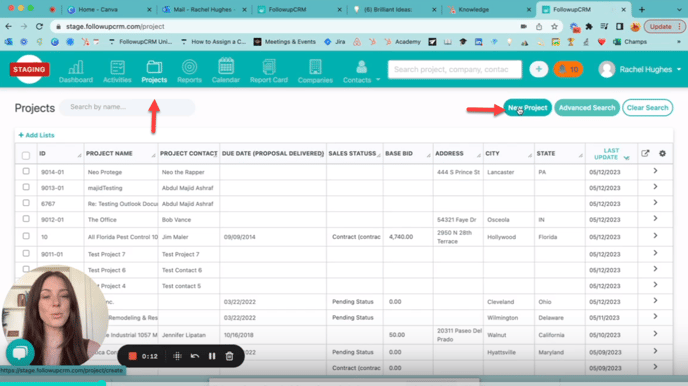Click the recording grid handle icon
Viewport: 688px width, 386px height.
[x=177, y=356]
